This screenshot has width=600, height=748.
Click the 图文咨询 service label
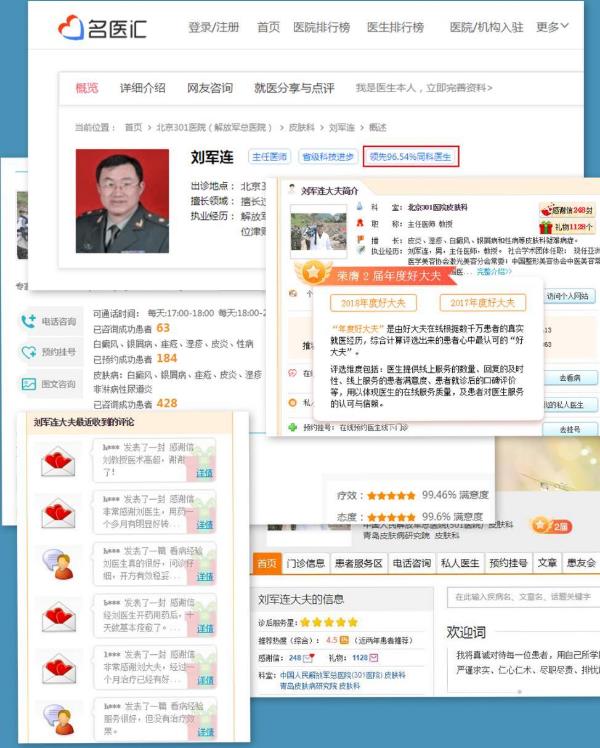tap(59, 384)
